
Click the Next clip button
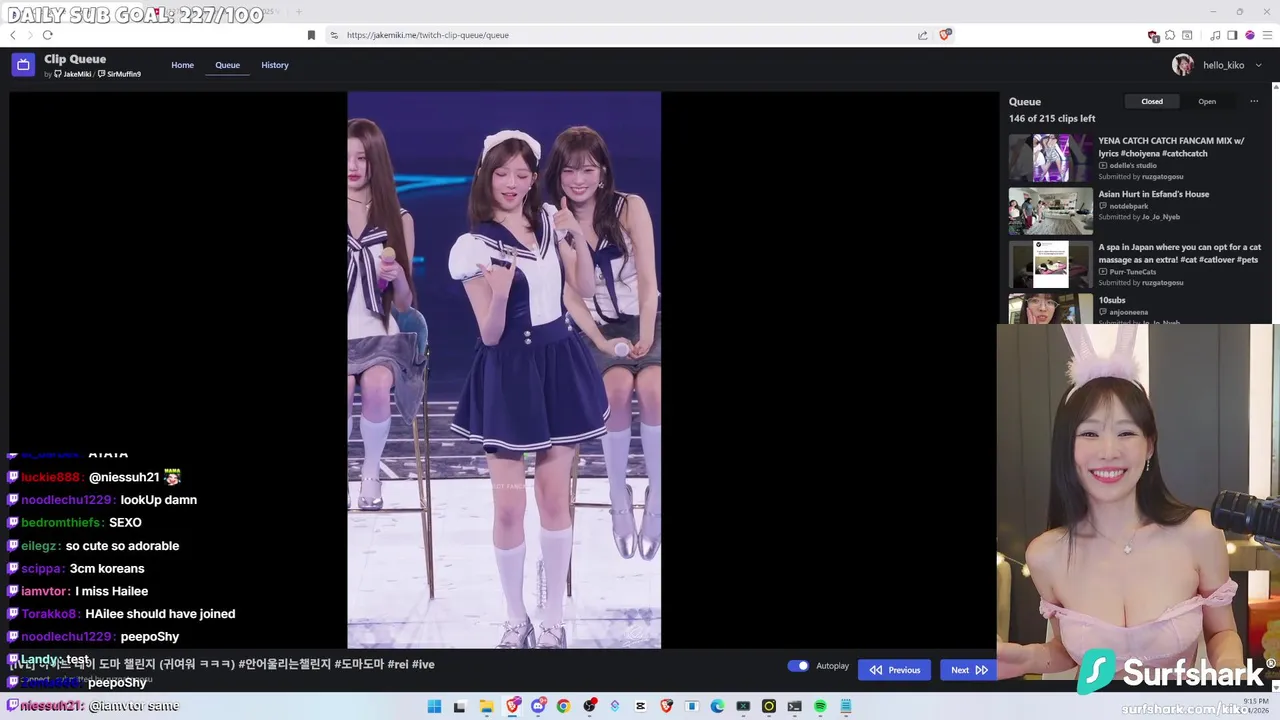[x=969, y=670]
